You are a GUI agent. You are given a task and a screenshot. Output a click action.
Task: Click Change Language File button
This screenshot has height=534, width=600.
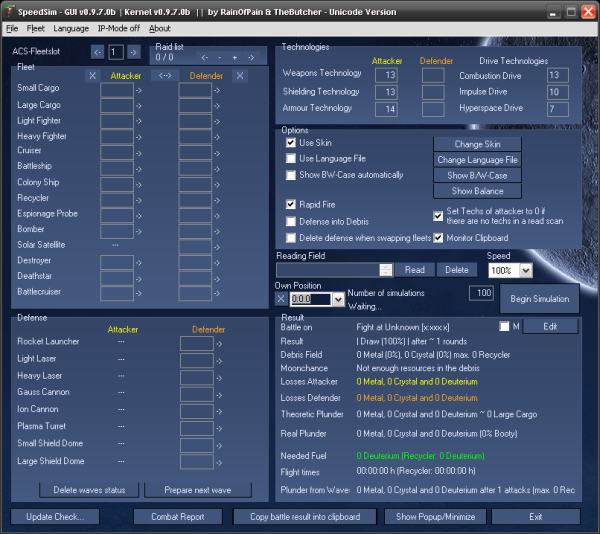(x=477, y=160)
